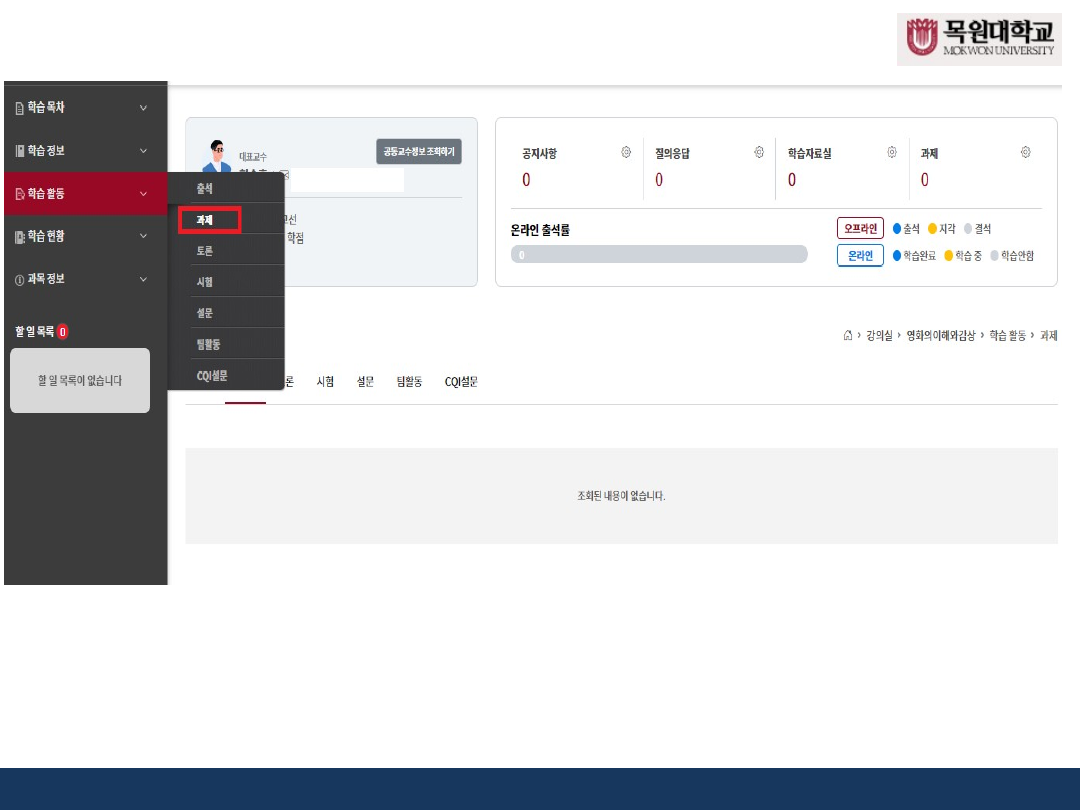Click the 할 일 목록 red count badge
Image resolution: width=1080 pixels, height=810 pixels.
click(62, 332)
